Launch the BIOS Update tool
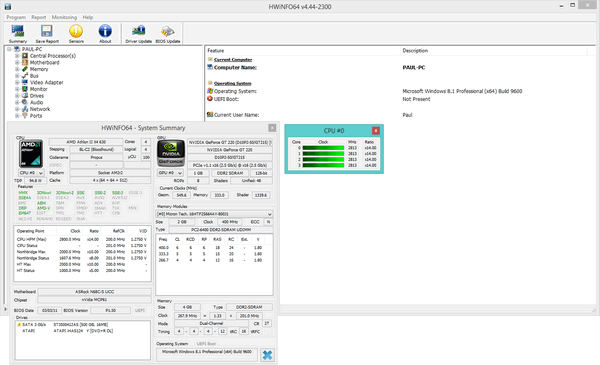Viewport: 600px width, 365px height. pyautogui.click(x=168, y=34)
